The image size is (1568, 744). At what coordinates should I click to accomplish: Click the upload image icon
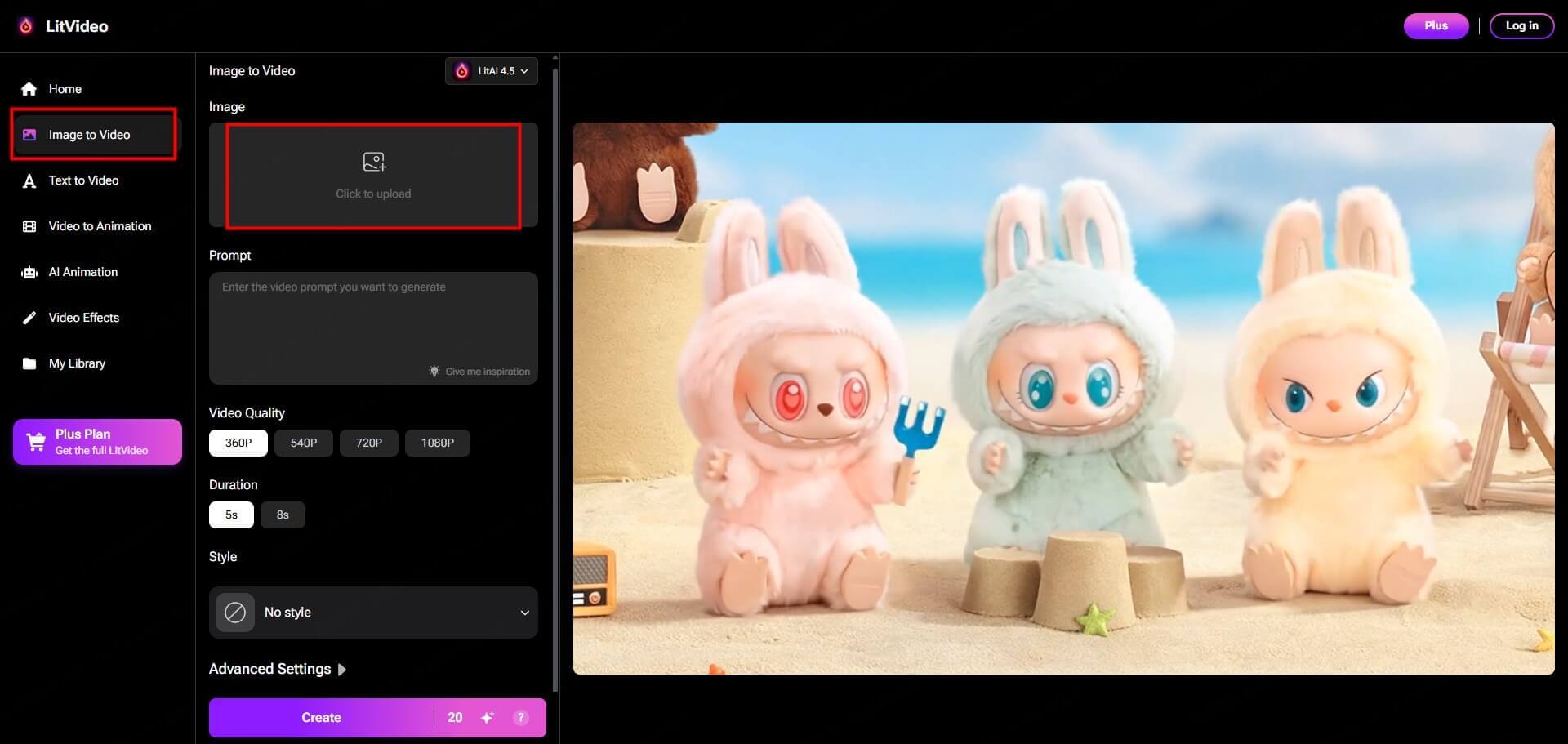coord(374,162)
